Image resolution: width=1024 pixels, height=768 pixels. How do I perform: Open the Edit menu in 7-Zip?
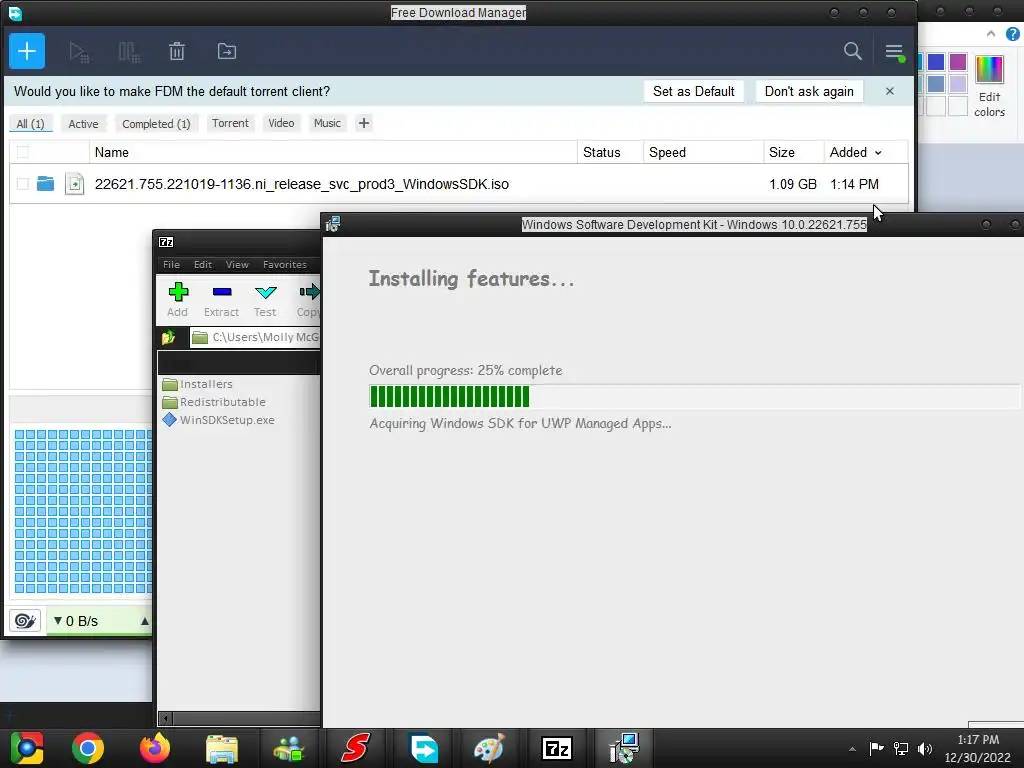[x=202, y=264]
